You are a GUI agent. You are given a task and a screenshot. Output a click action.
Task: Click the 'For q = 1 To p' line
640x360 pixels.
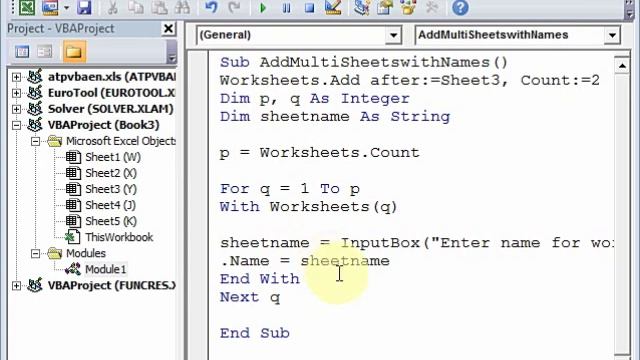(x=290, y=189)
